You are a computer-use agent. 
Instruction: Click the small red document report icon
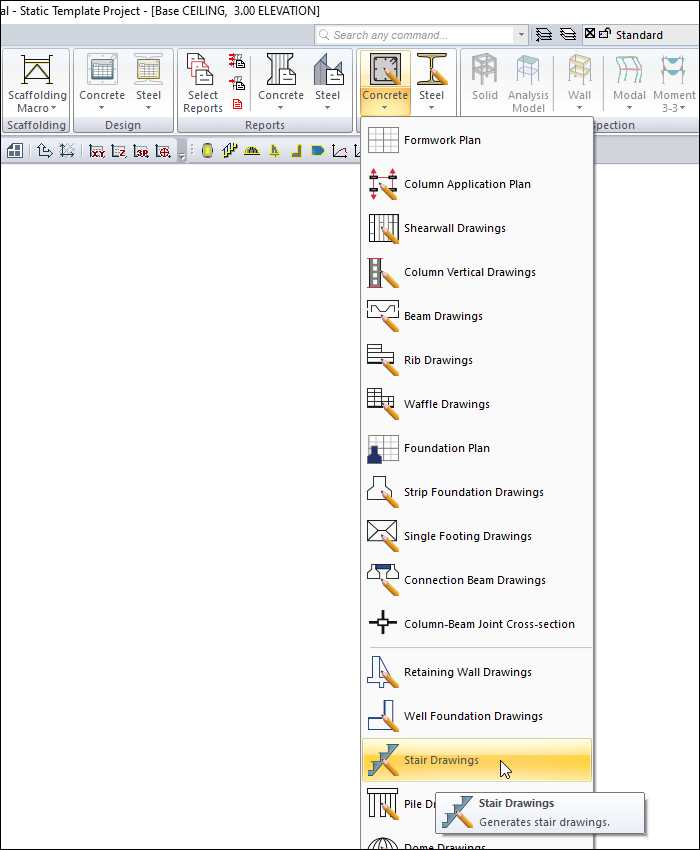[237, 104]
